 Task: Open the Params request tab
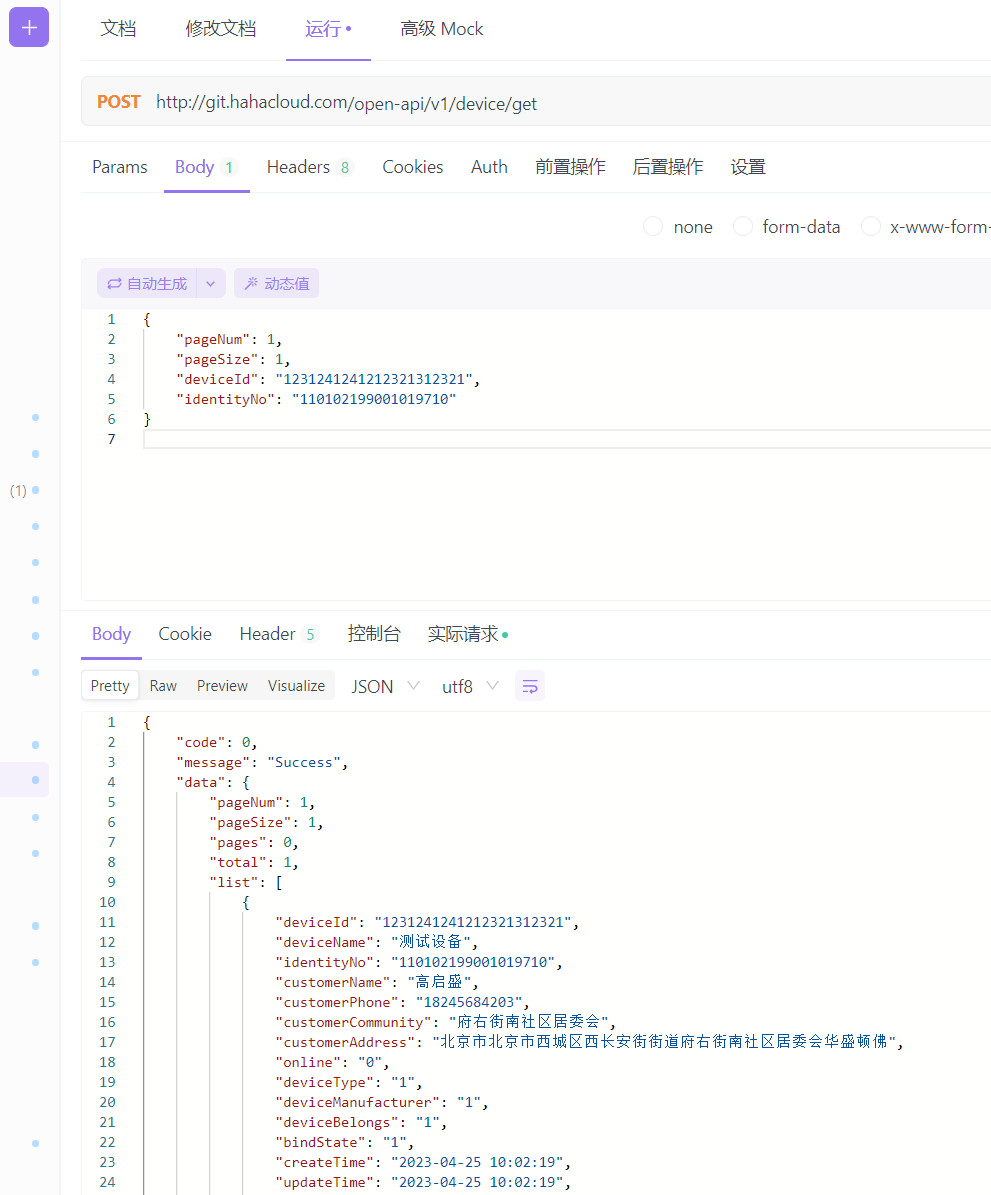120,167
